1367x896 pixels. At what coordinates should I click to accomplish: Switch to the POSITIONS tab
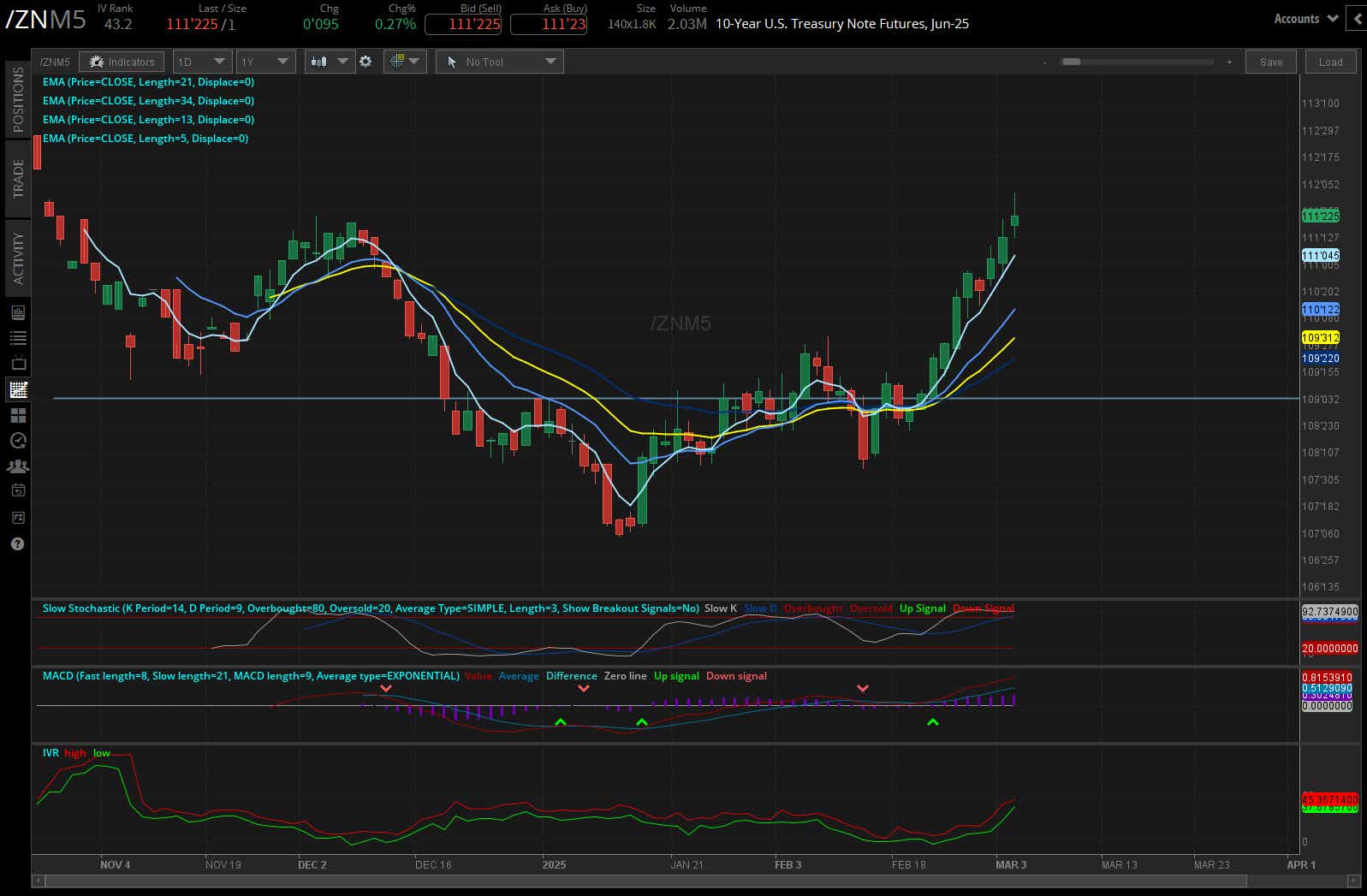18,99
